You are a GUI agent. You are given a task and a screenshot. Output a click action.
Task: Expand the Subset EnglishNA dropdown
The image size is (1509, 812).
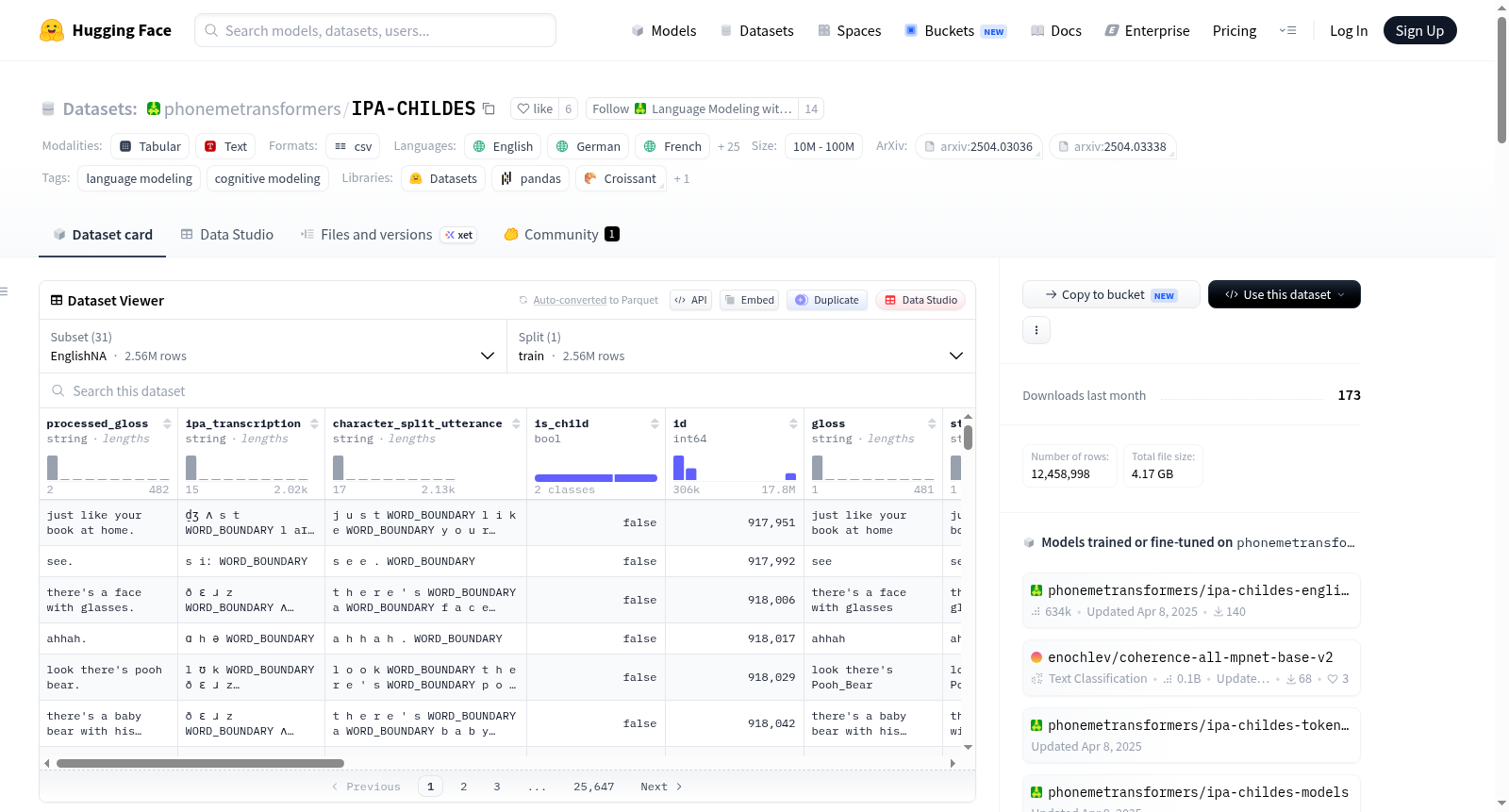click(273, 346)
